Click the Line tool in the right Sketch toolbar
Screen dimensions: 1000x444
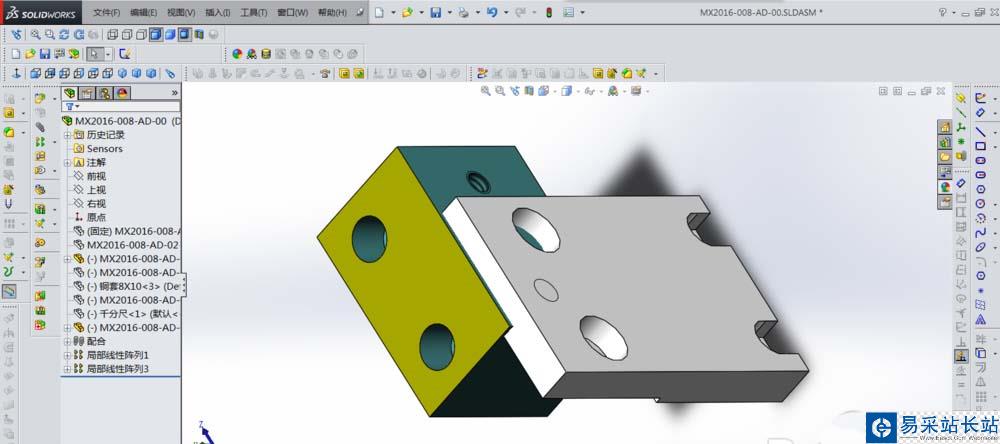981,131
